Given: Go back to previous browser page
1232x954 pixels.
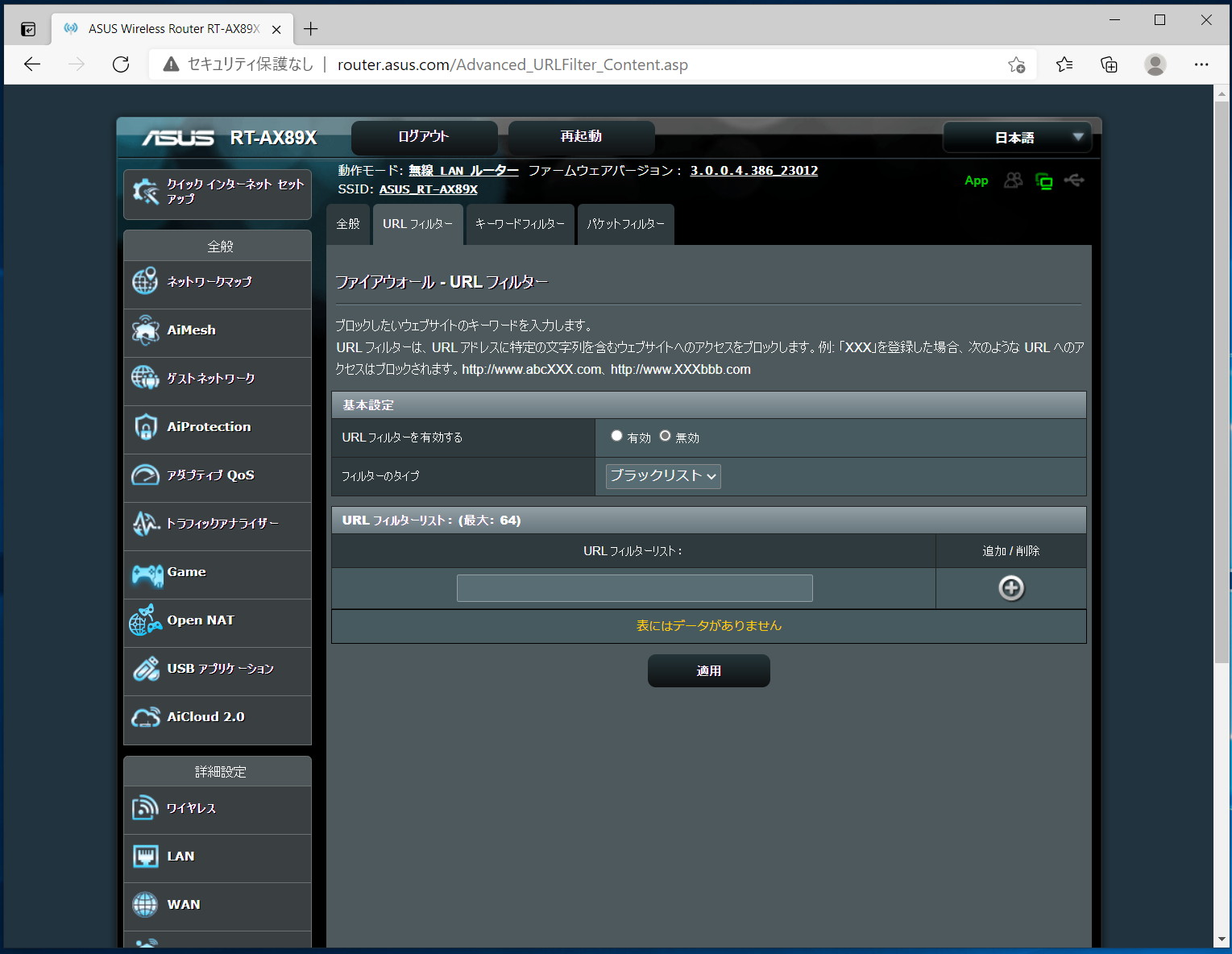Looking at the screenshot, I should 32,64.
